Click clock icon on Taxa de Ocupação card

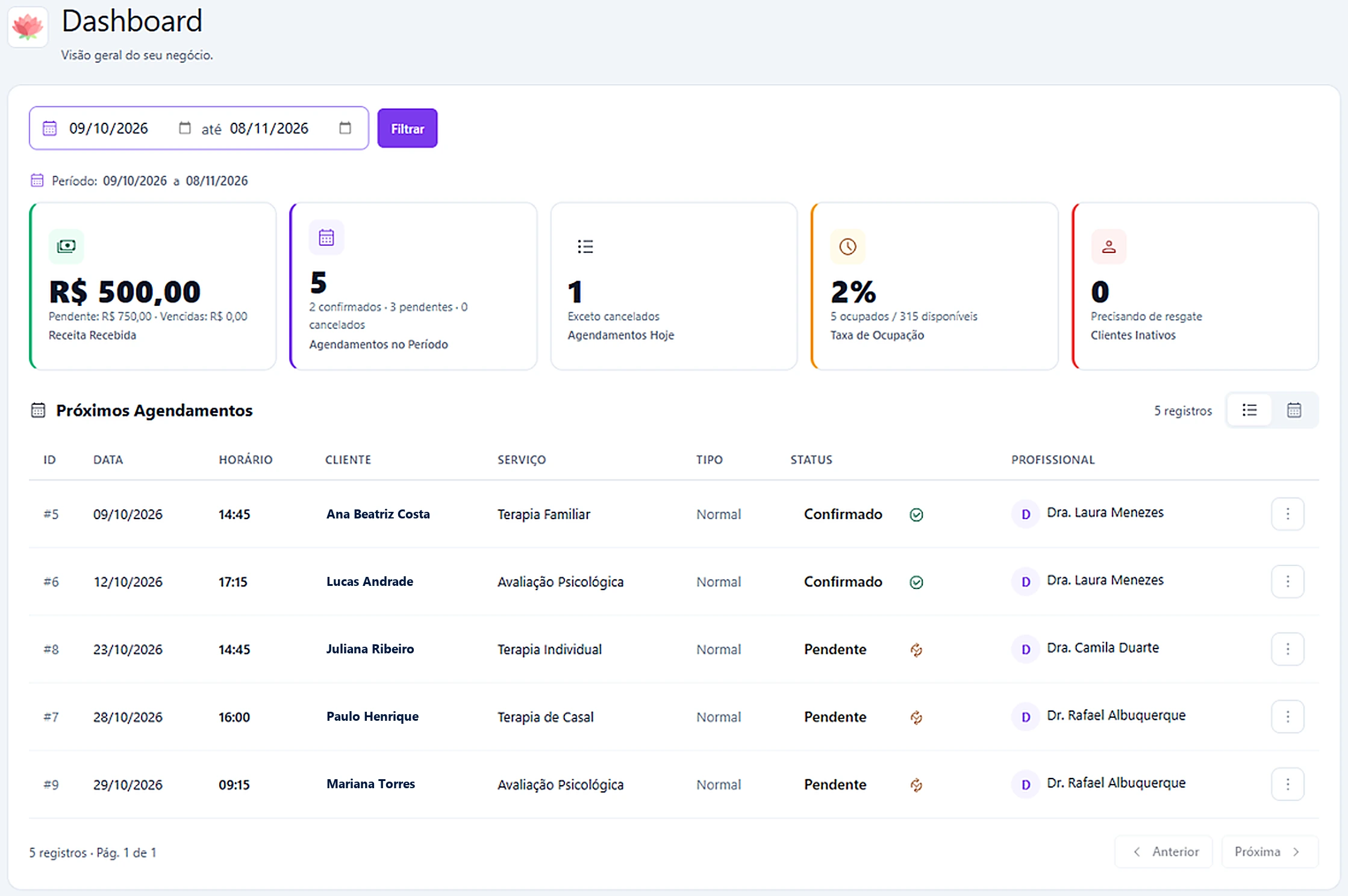[x=848, y=246]
